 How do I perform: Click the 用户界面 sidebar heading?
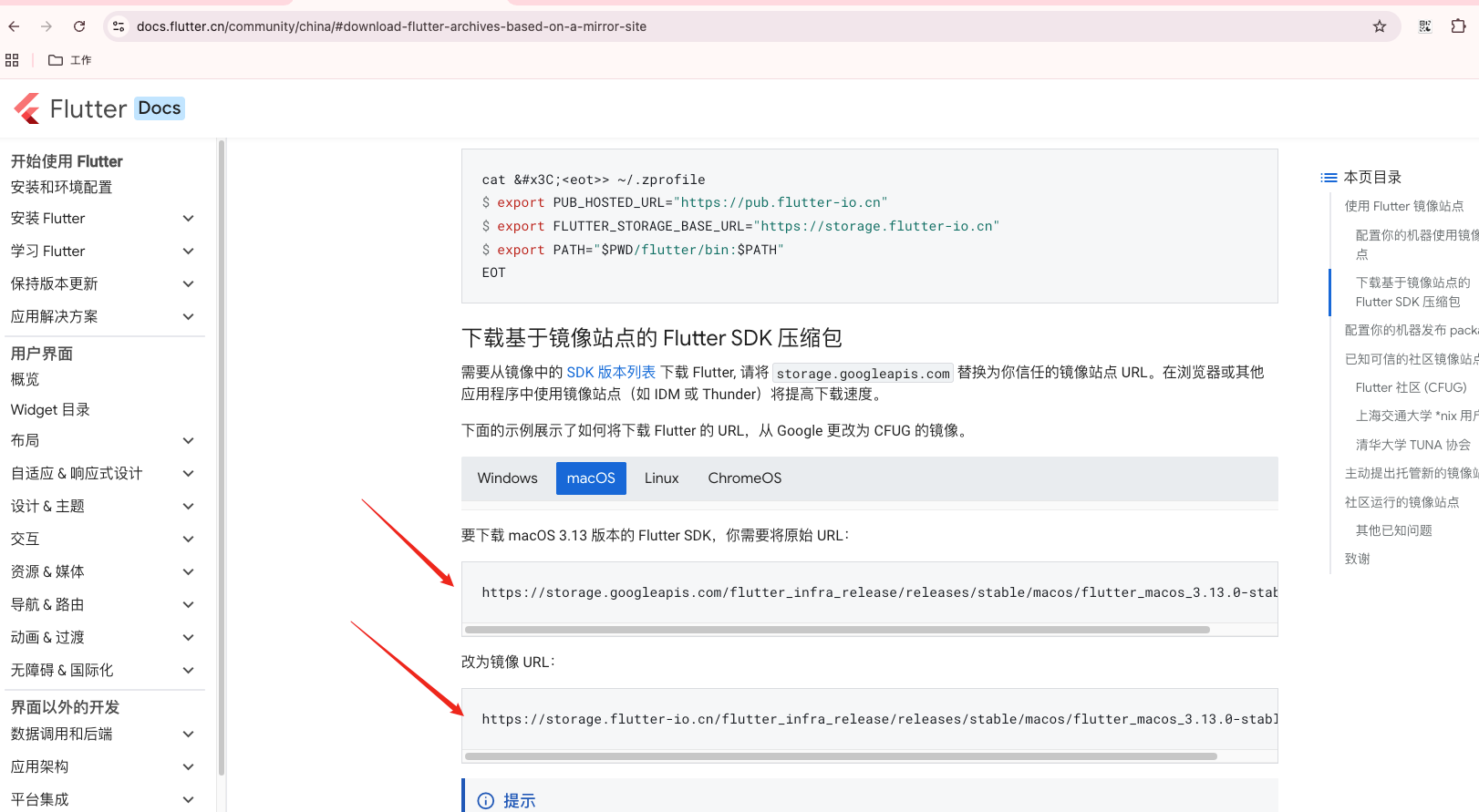click(x=42, y=354)
